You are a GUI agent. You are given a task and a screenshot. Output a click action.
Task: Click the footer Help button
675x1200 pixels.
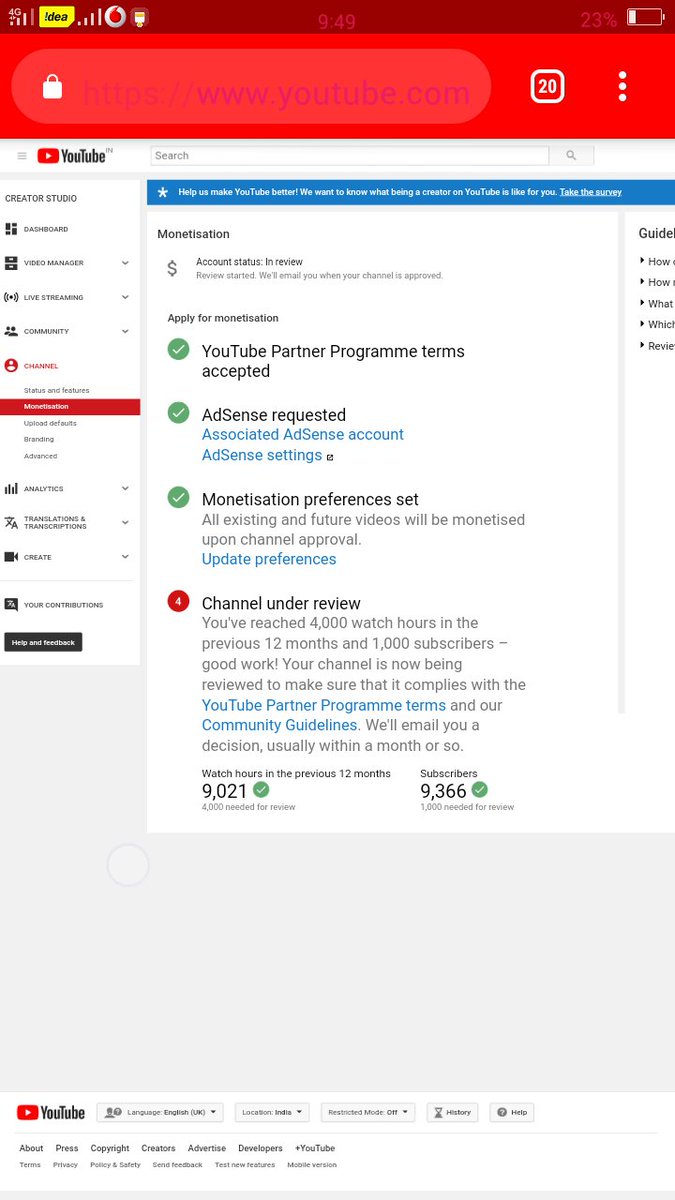pos(512,1112)
